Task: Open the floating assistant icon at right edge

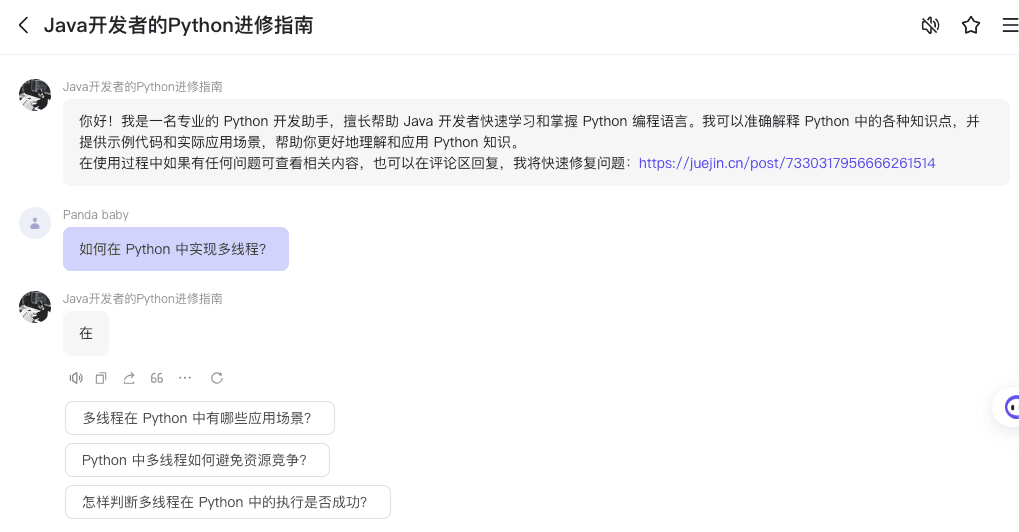Action: point(1009,407)
